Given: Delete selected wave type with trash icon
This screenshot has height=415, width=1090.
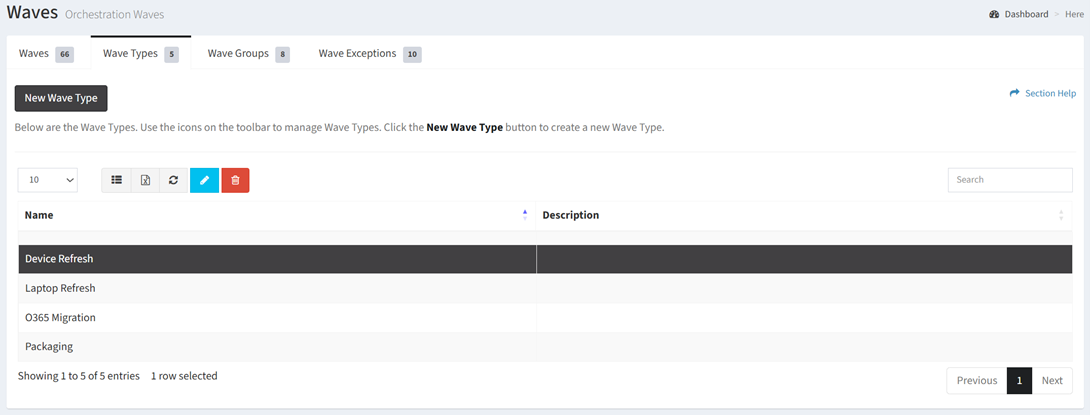Looking at the screenshot, I should pos(235,180).
